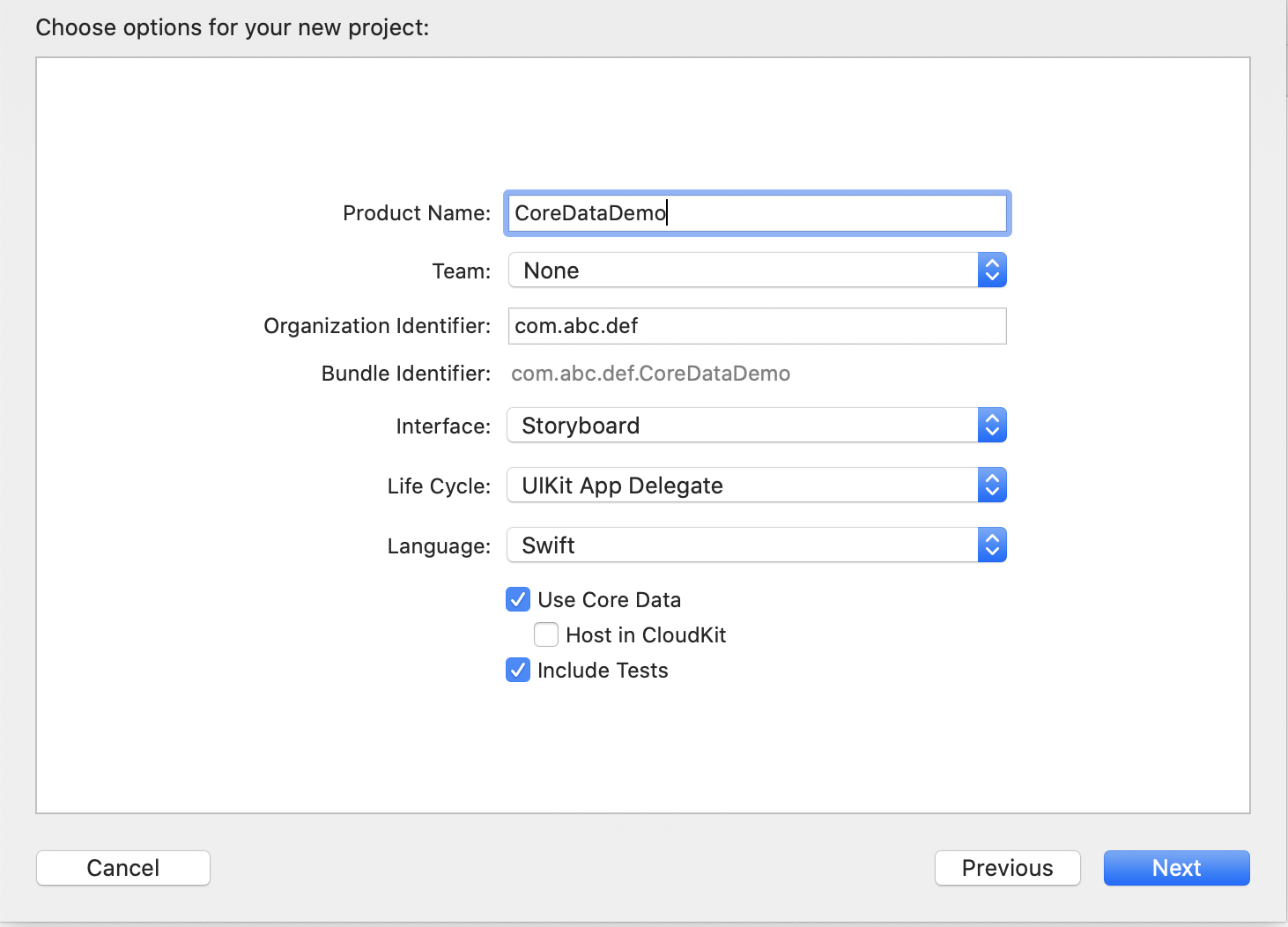This screenshot has width=1288, height=927.
Task: Cancel the new project dialog
Action: (123, 868)
